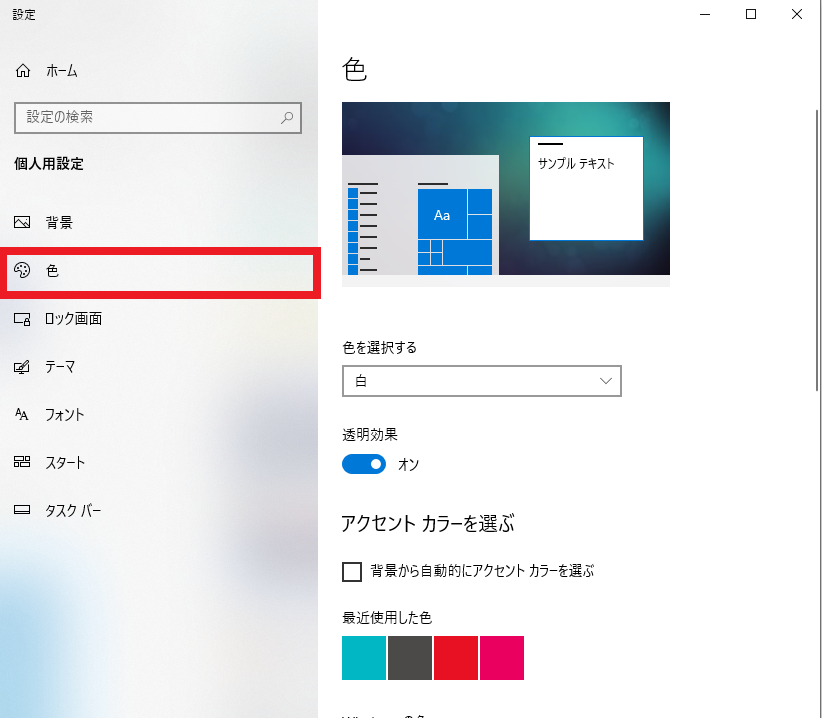Screen dimensions: 822x718
Task: Select the 色 section in sidebar
Action: pyautogui.click(x=158, y=271)
